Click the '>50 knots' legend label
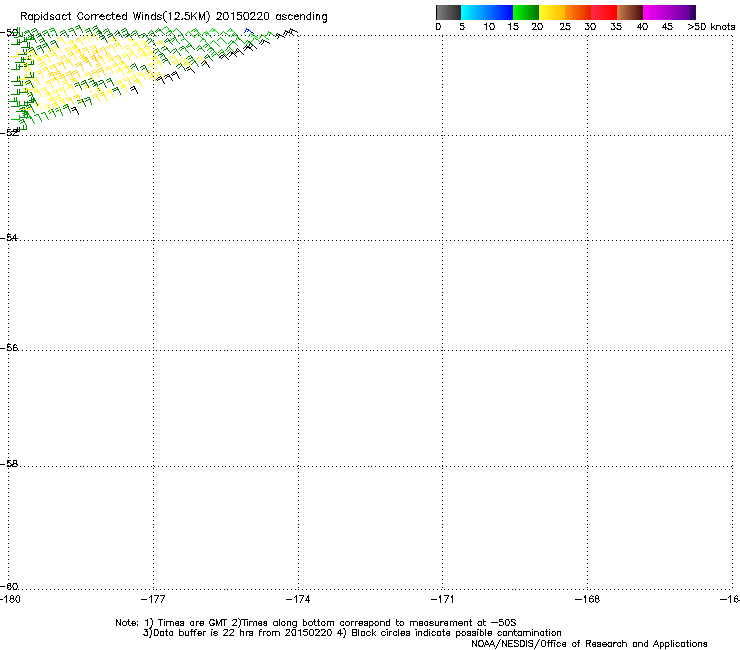Image resolution: width=740 pixels, height=650 pixels. 711,27
